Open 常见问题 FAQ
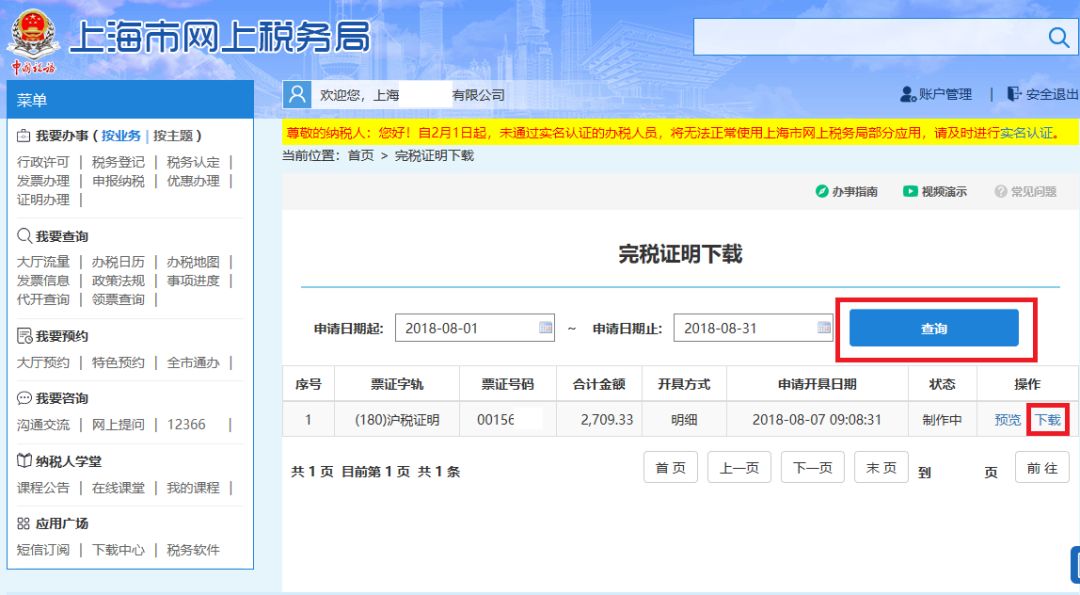 point(1026,191)
